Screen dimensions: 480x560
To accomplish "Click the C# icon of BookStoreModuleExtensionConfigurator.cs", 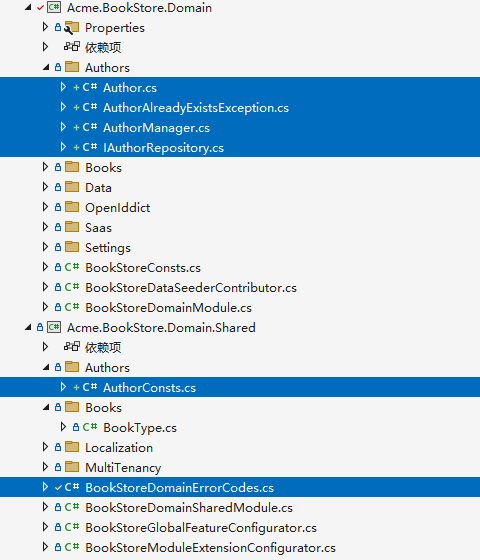I will 72,547.
